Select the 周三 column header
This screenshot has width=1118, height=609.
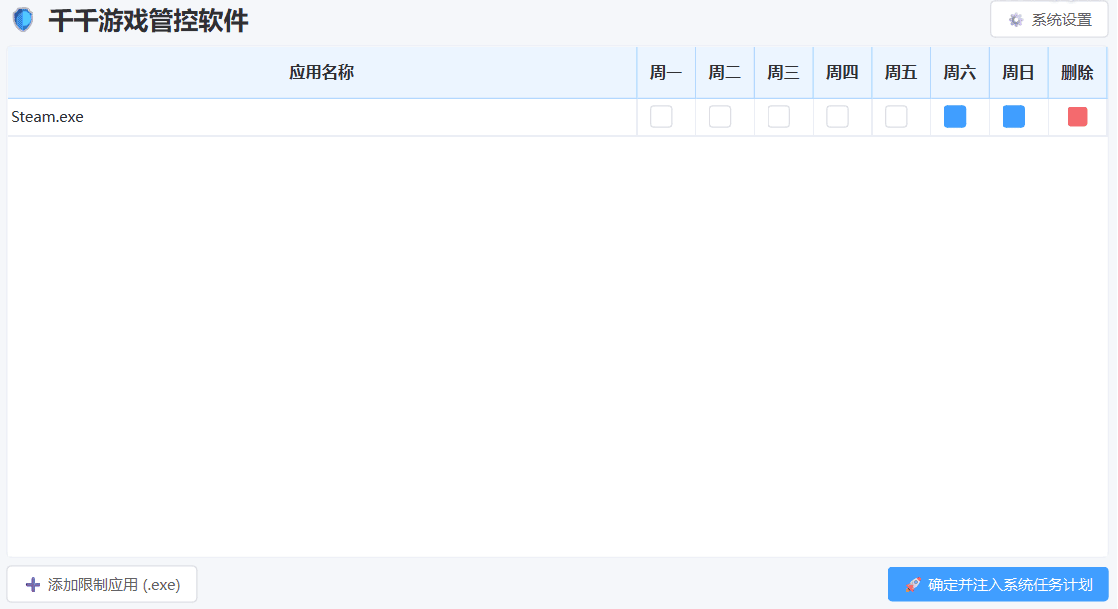[x=783, y=73]
